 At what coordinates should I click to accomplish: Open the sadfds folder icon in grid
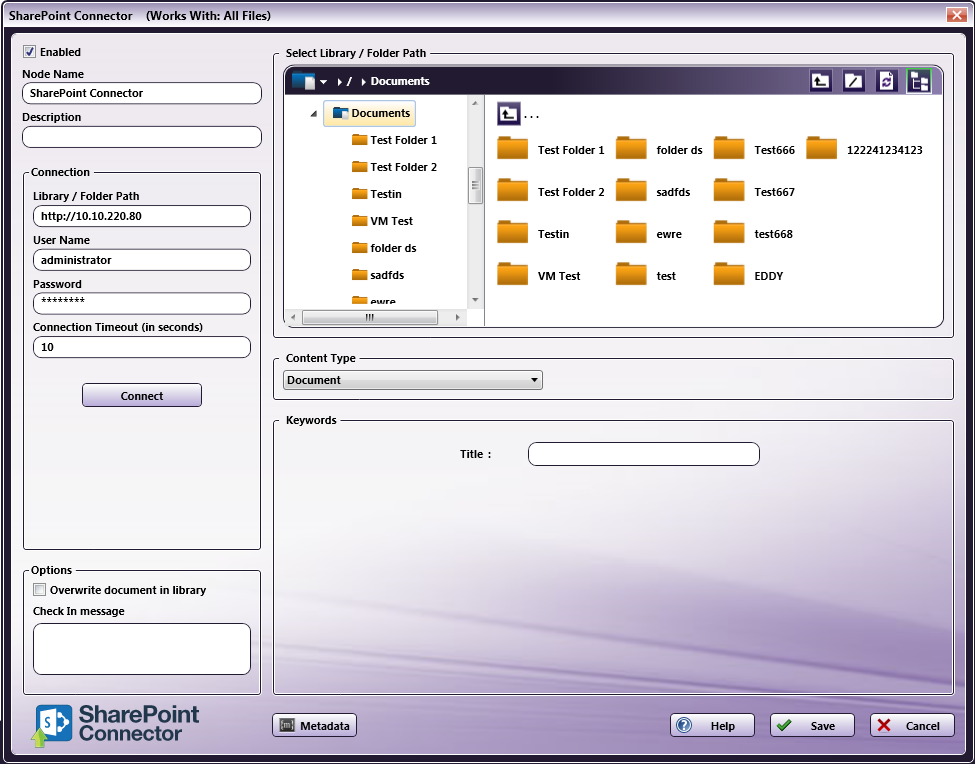pos(631,191)
